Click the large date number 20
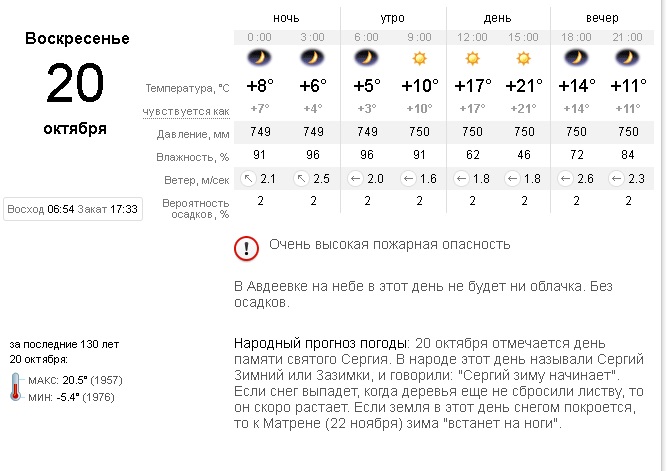668x471 pixels. [76, 83]
